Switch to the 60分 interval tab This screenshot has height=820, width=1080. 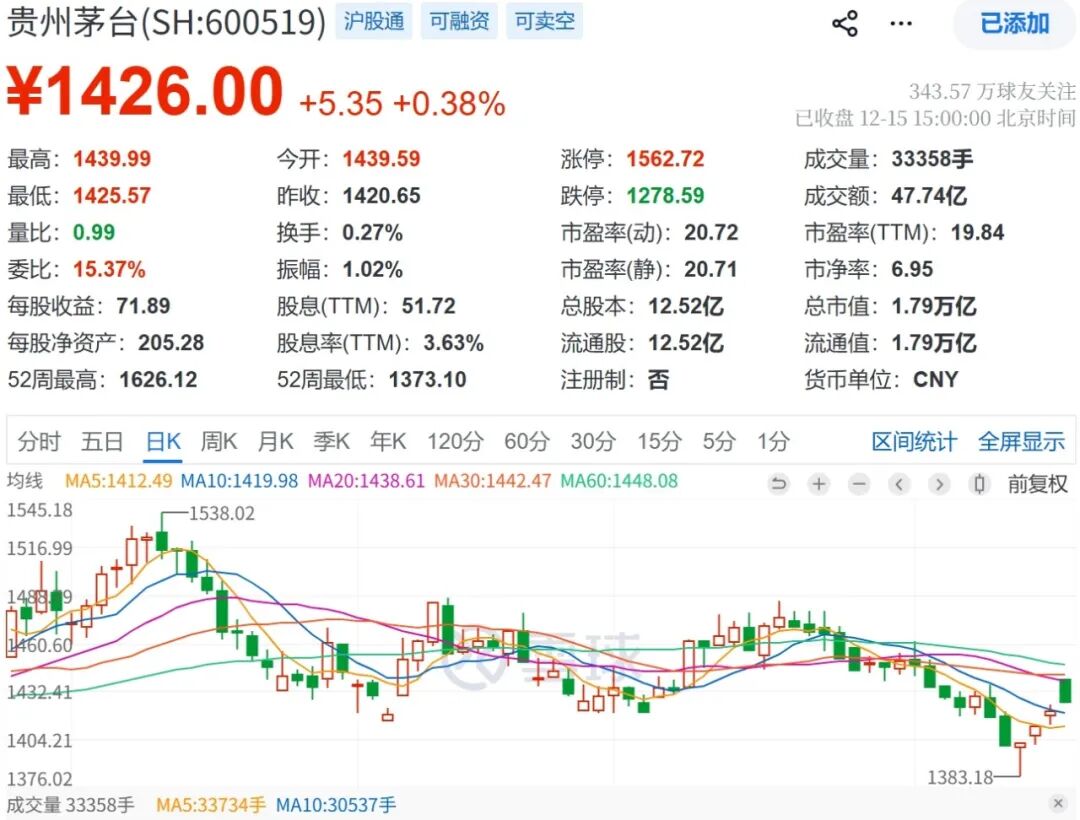[x=527, y=441]
